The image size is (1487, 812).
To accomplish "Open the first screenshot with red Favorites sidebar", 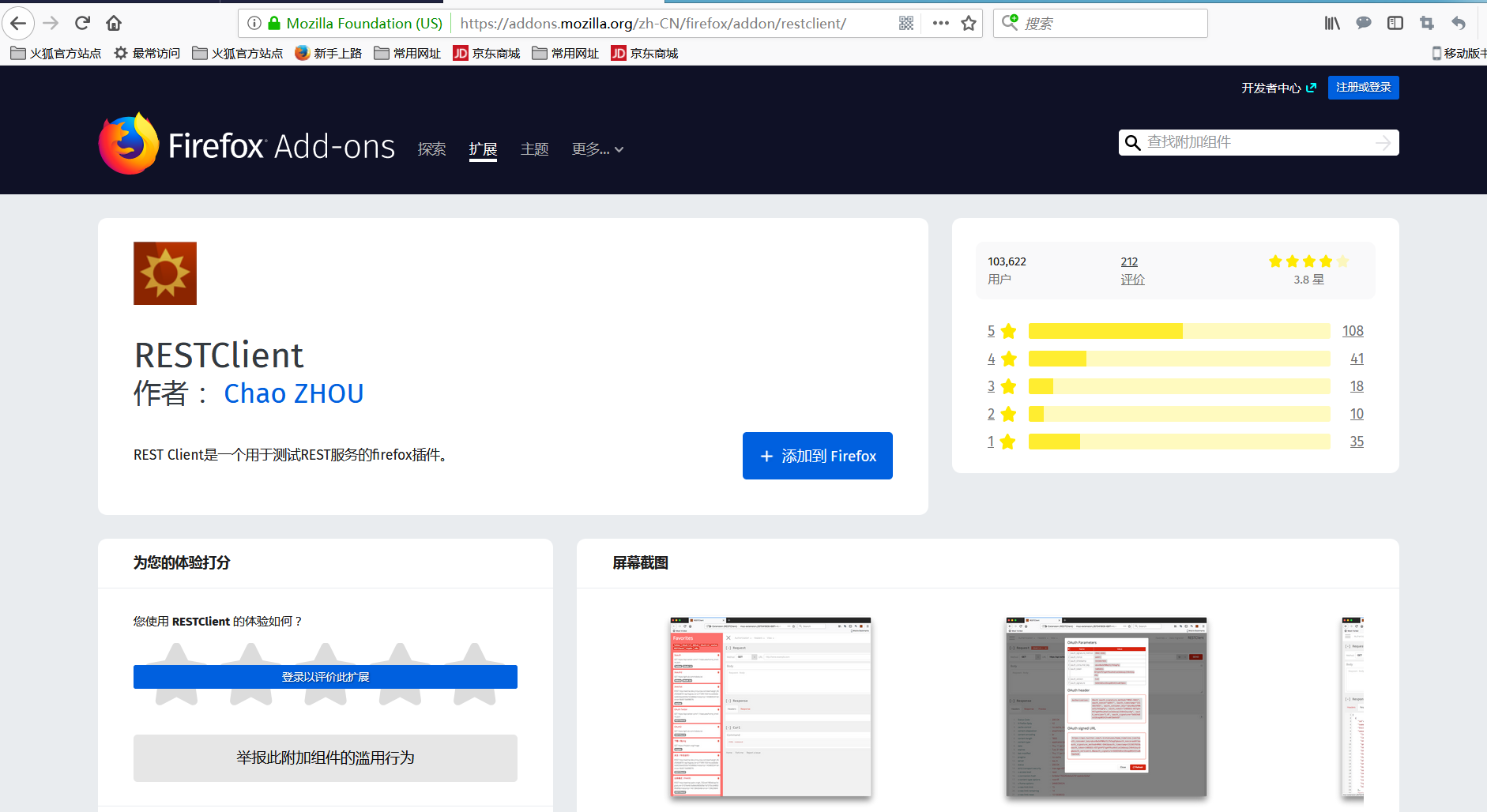I will (770, 707).
